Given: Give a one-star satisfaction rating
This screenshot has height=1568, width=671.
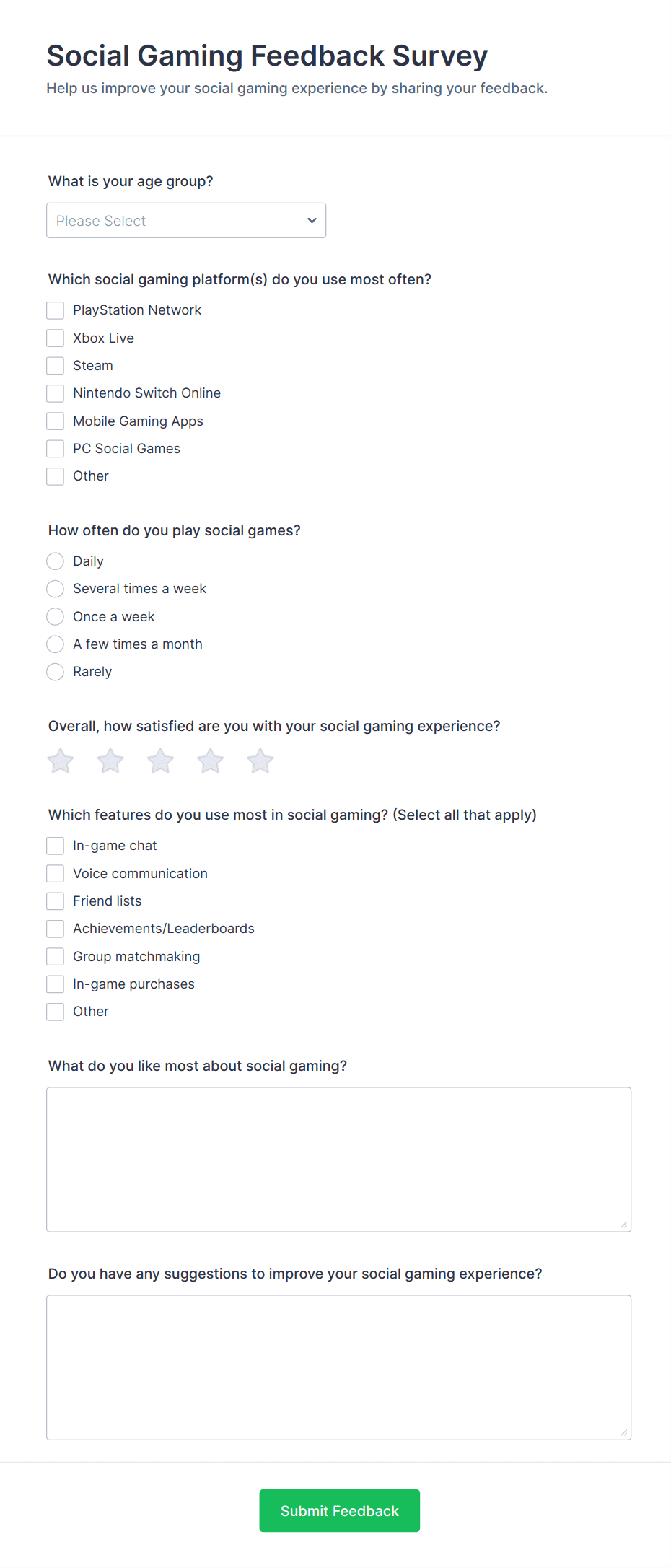Looking at the screenshot, I should [x=60, y=760].
